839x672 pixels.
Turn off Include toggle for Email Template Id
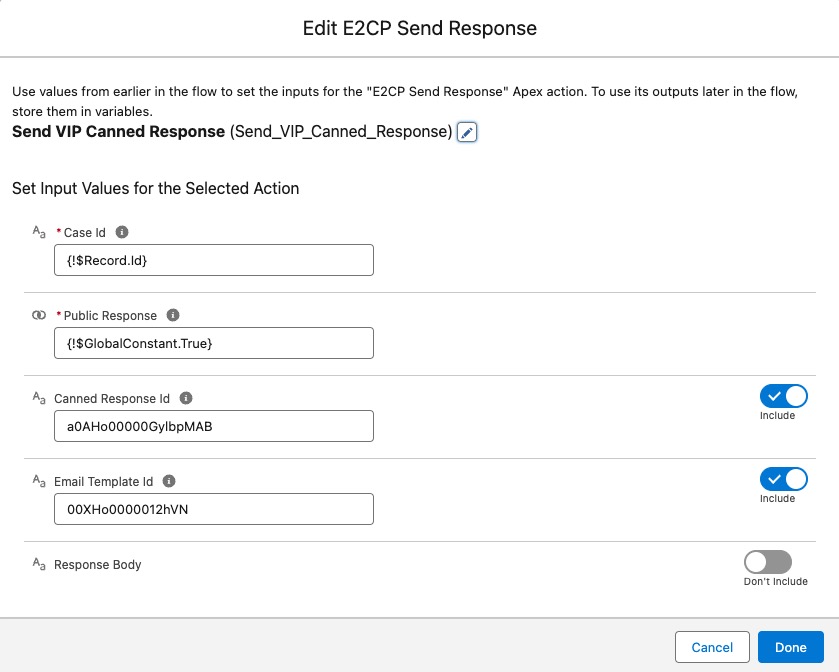783,479
